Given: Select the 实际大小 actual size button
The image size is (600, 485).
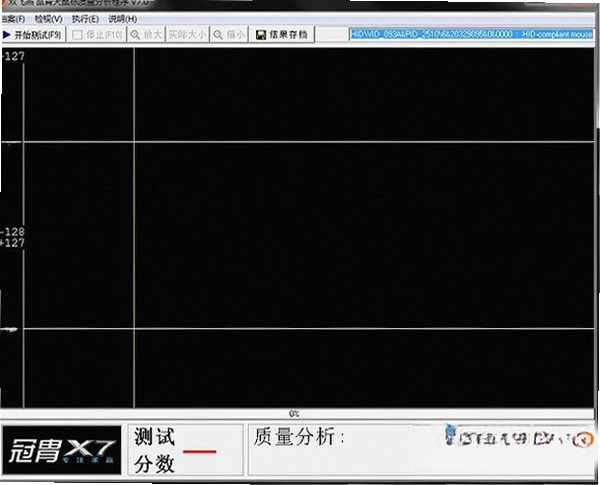Looking at the screenshot, I should 188,34.
